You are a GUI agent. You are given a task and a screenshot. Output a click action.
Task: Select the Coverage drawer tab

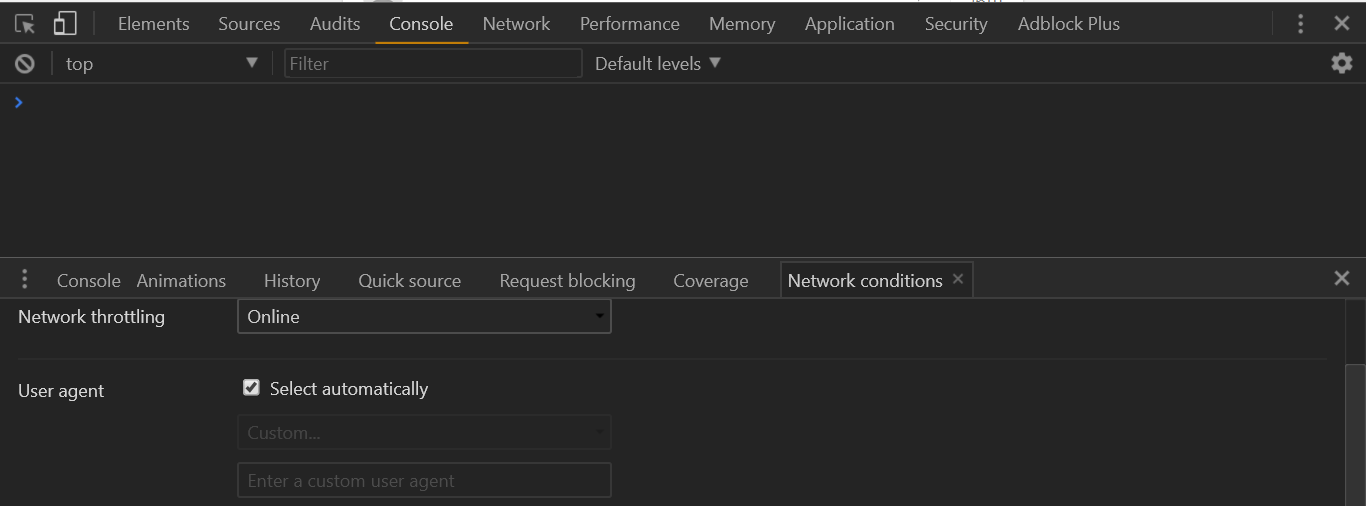(x=711, y=281)
